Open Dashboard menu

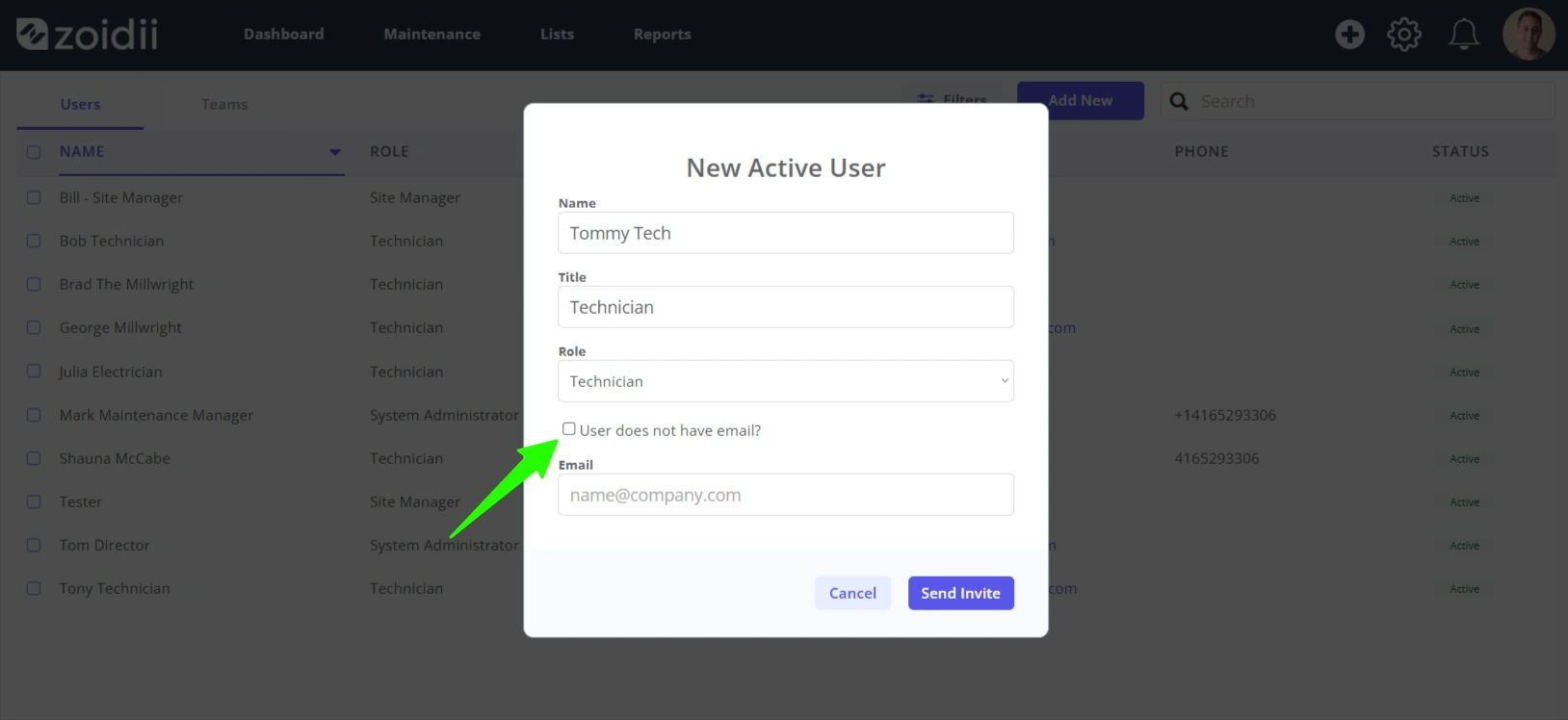tap(283, 34)
